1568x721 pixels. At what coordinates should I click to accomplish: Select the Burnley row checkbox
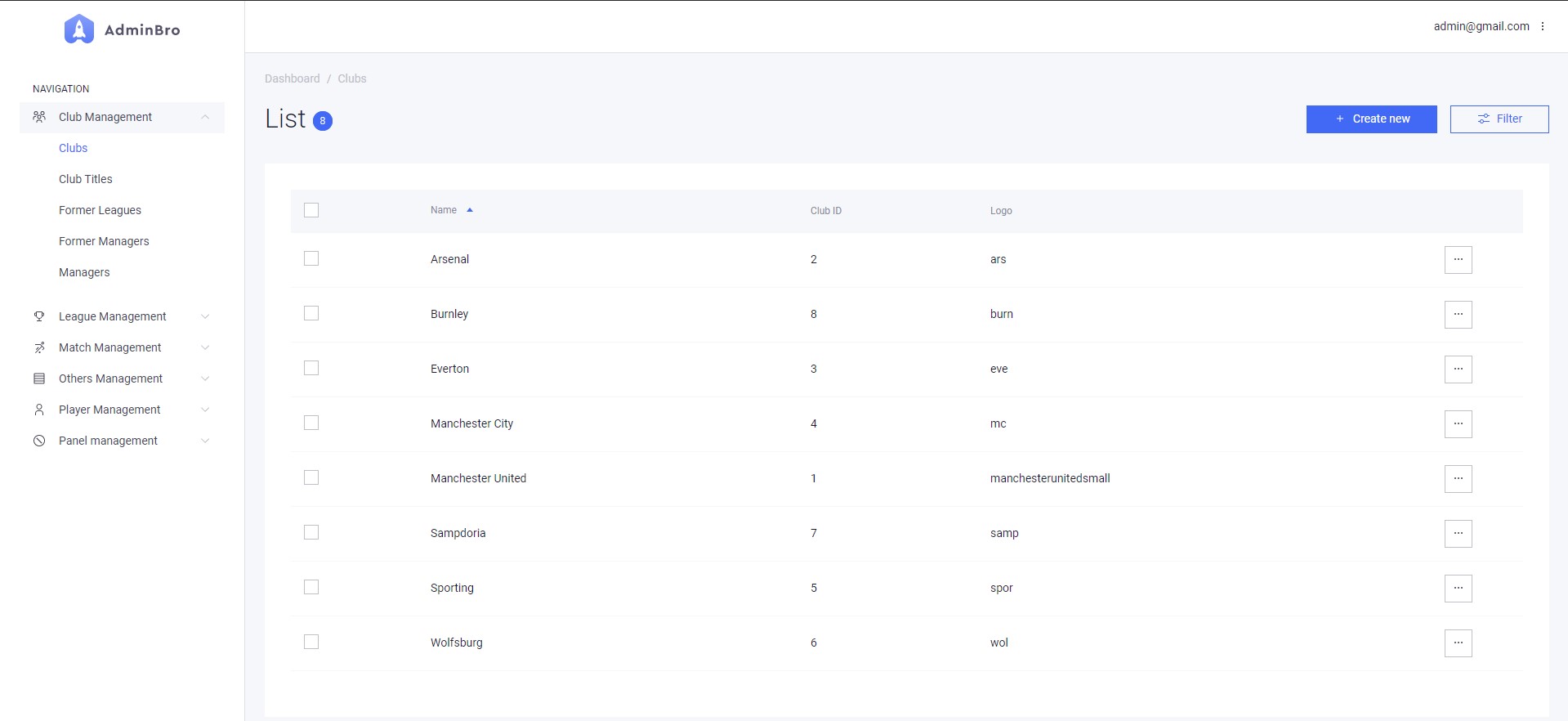coord(311,313)
